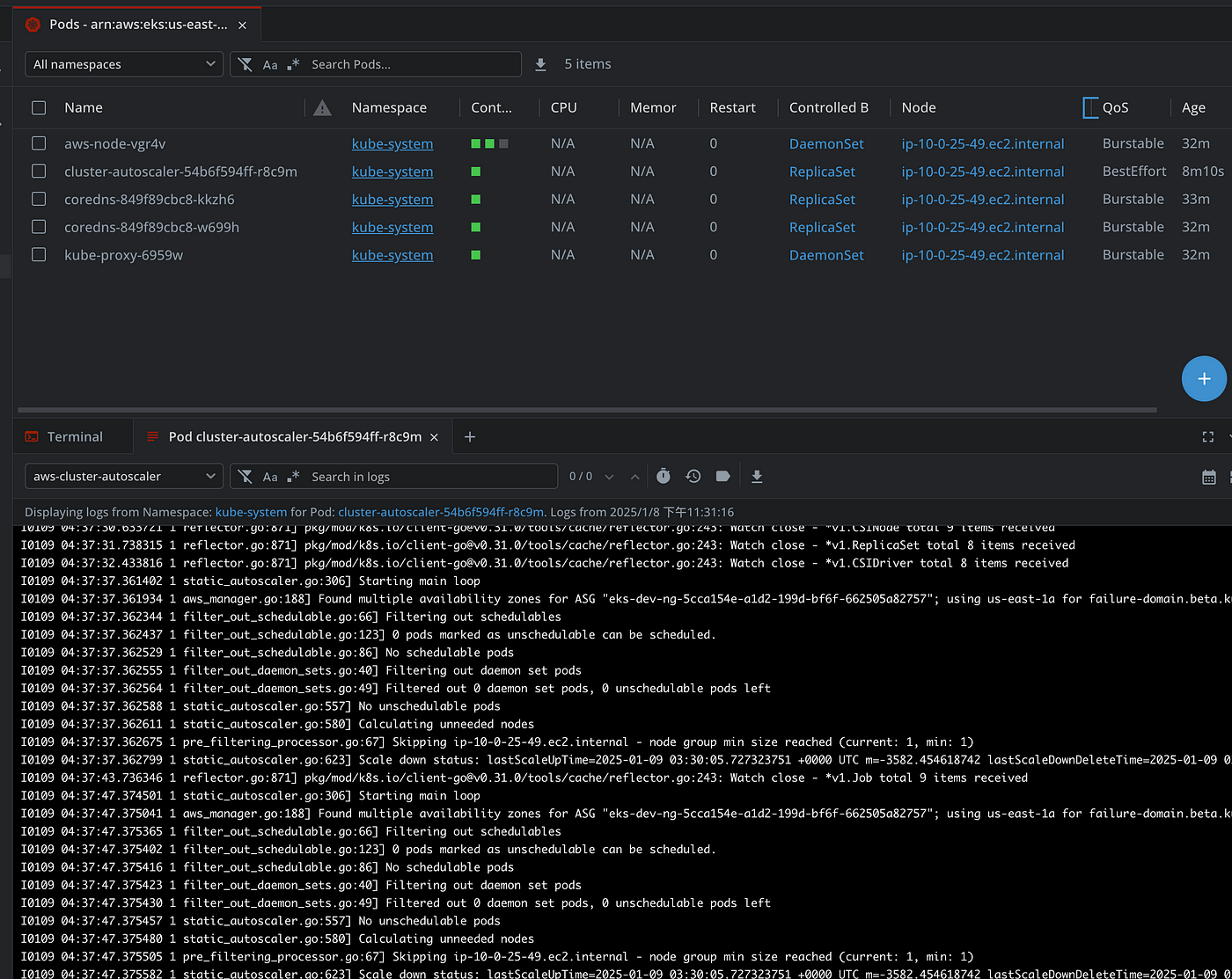Click BestEffort QoS cell of cluster-autoscaler
Screen dimensions: 1232x979
[x=1134, y=172]
